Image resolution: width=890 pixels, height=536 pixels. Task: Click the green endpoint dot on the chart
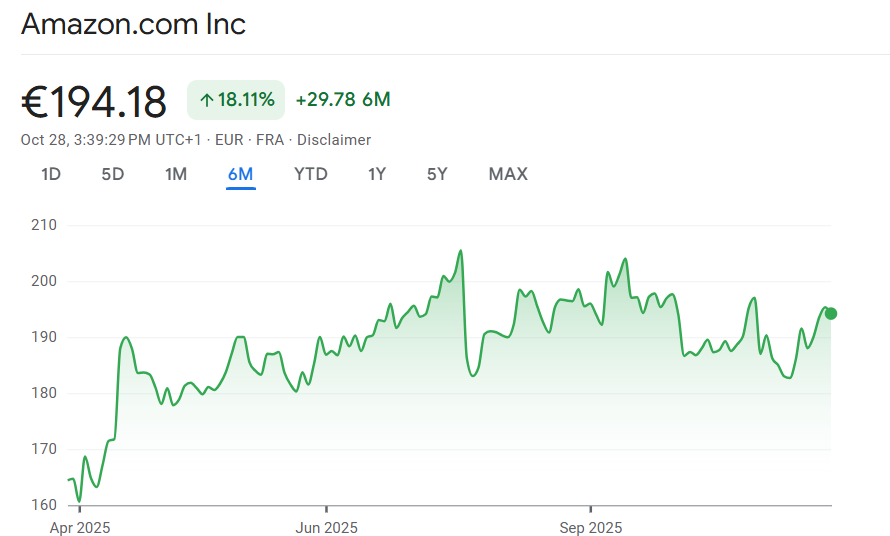click(x=830, y=313)
